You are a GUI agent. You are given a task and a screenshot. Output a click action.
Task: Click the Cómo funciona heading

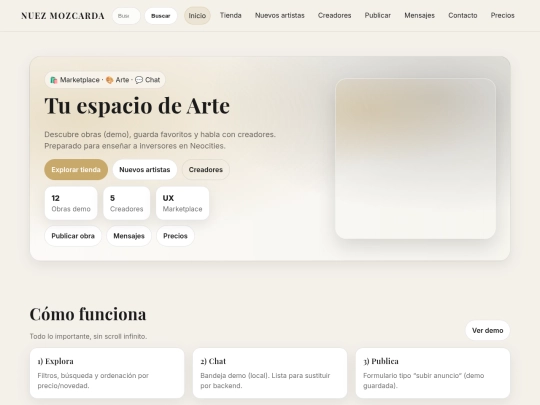(x=88, y=314)
